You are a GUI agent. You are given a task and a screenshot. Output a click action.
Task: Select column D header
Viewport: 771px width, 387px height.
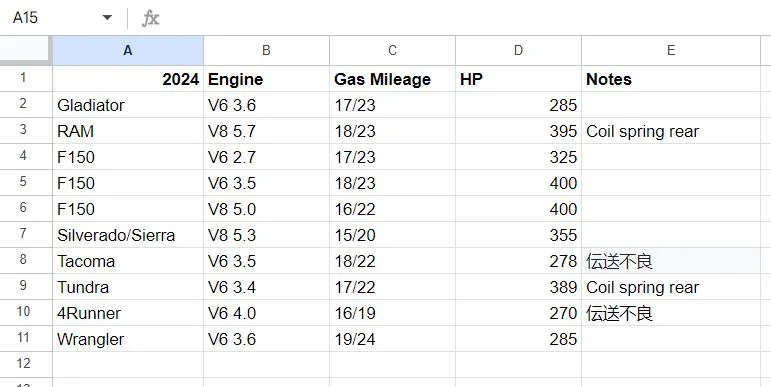[x=518, y=50]
